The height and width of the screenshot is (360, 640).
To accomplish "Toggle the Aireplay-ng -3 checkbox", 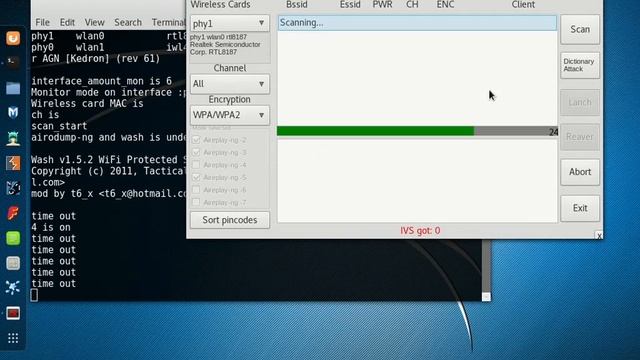I will pos(196,152).
